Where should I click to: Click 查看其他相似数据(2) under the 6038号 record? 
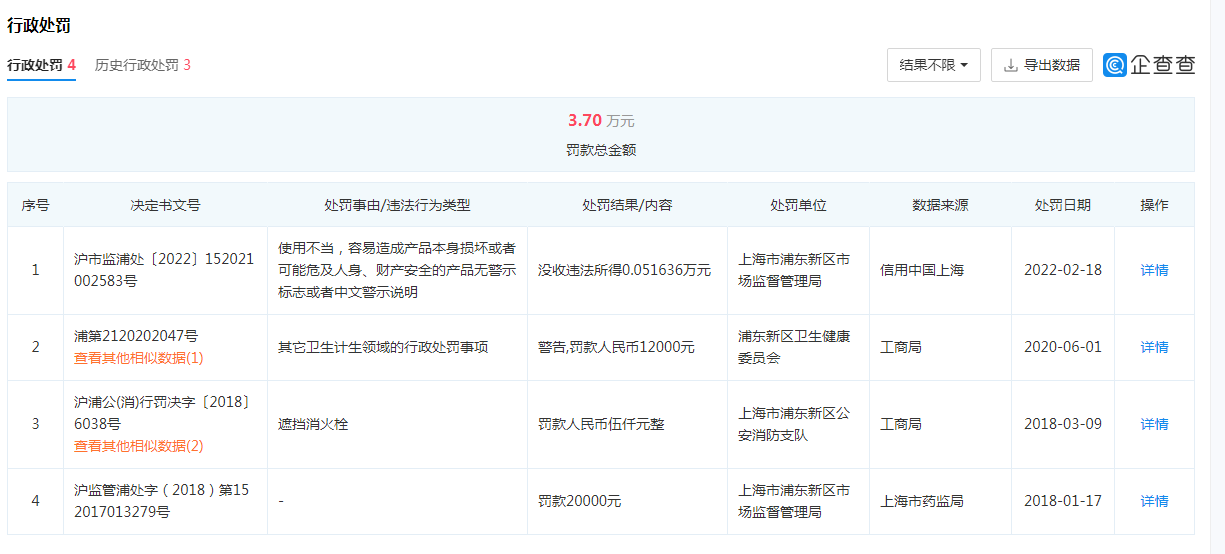point(138,446)
